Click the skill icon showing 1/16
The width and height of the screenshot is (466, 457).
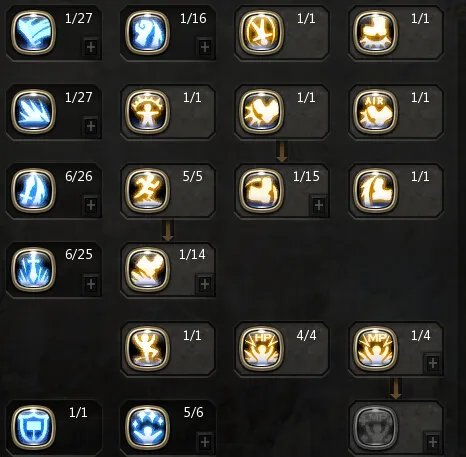coord(147,32)
